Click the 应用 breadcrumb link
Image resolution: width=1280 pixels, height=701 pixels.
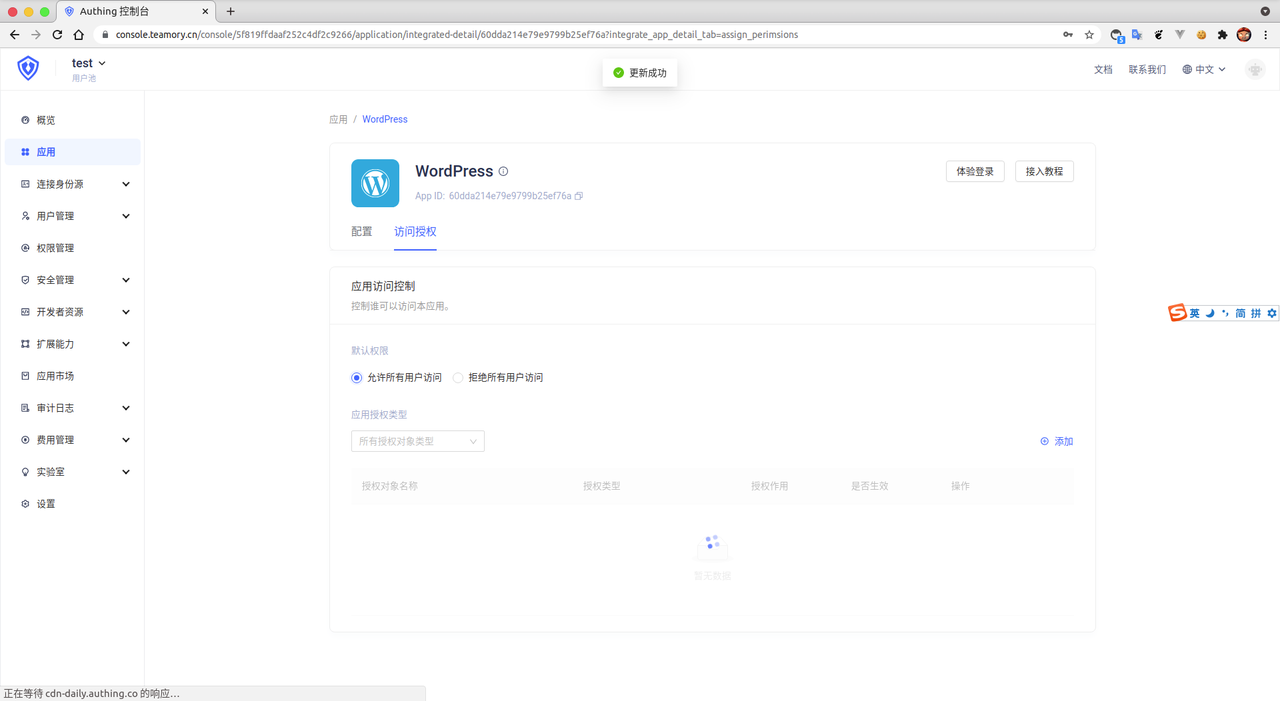click(338, 119)
